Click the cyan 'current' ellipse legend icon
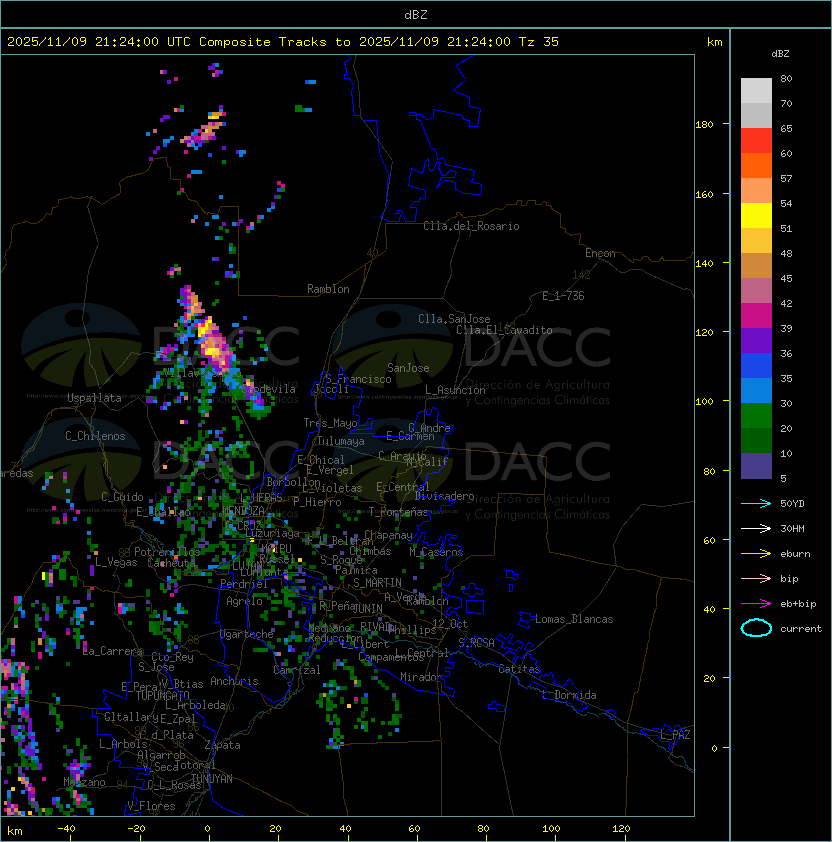Image resolution: width=832 pixels, height=842 pixels. point(756,628)
